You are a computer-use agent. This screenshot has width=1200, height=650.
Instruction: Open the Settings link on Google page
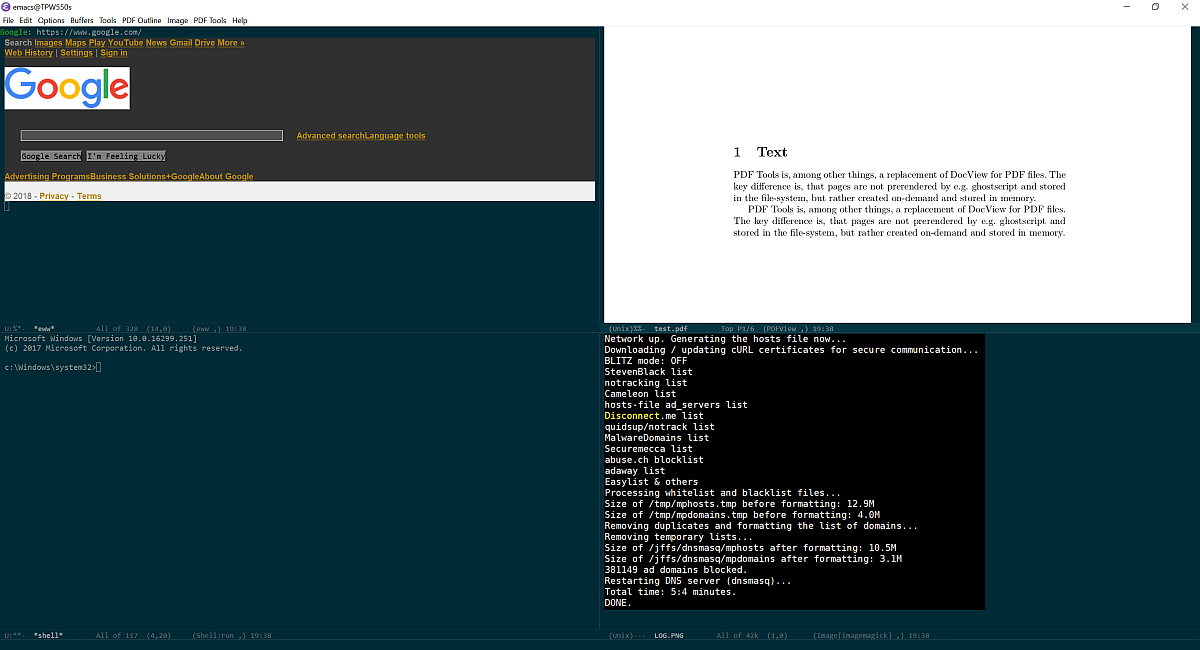coord(76,53)
